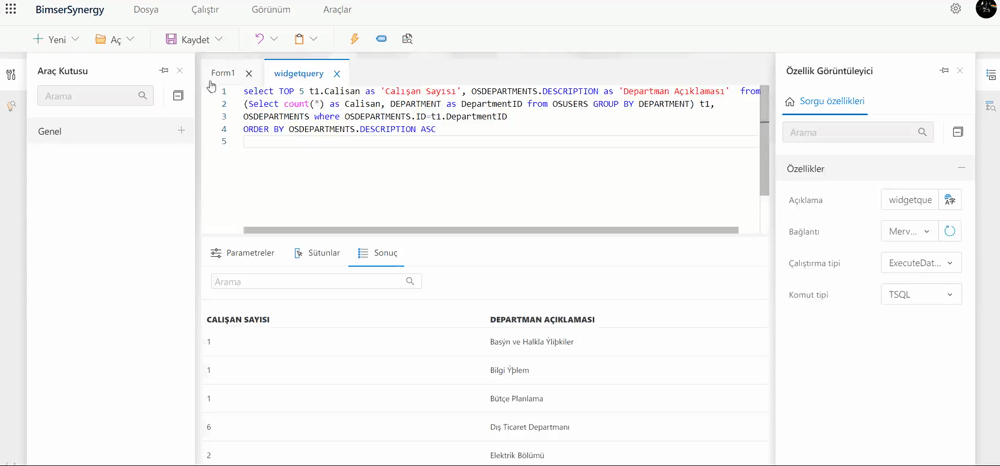The image size is (1000, 466).
Task: Switch to the Form1 tab
Action: 223,73
